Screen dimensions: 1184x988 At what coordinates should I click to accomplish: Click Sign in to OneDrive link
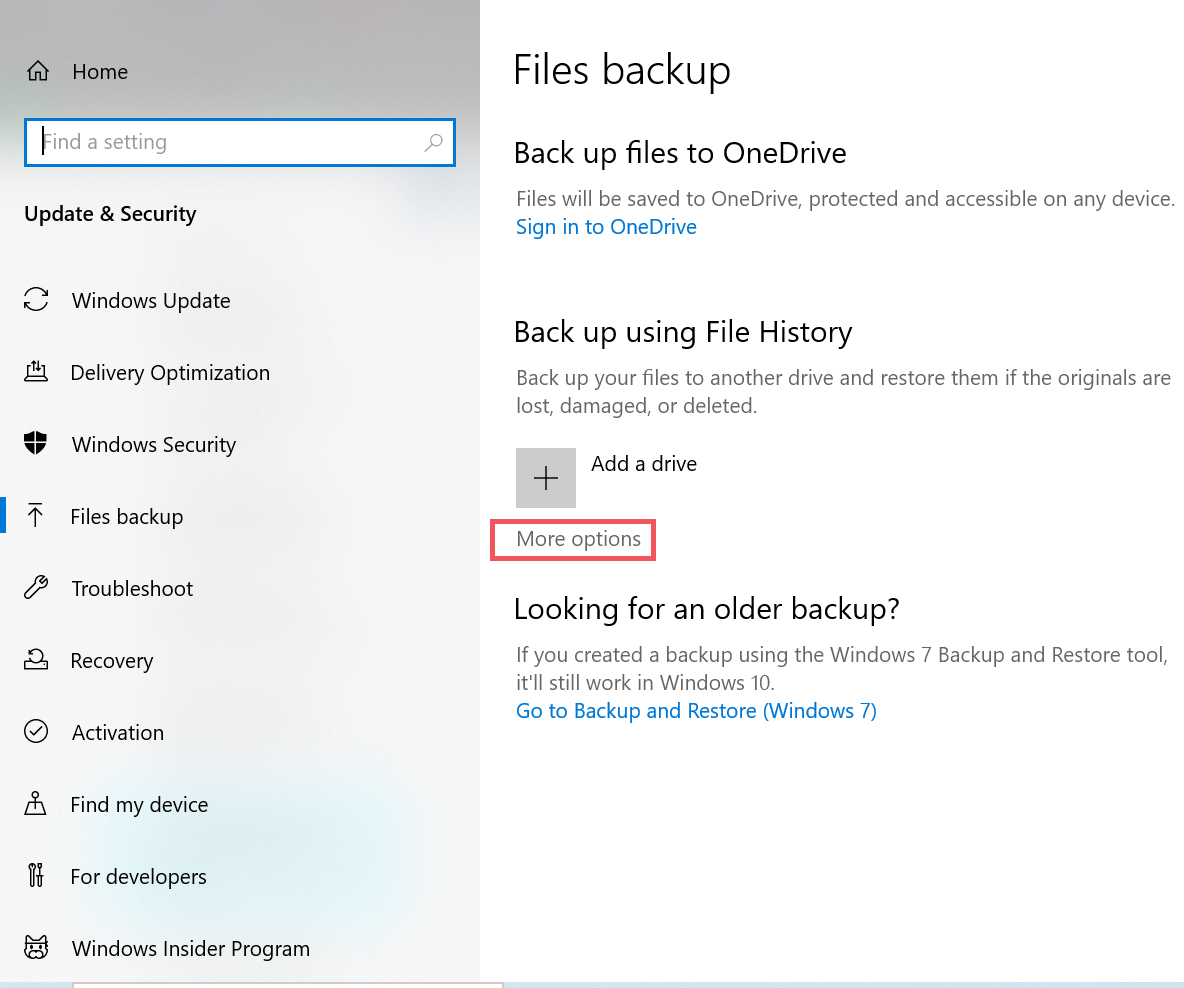606,227
